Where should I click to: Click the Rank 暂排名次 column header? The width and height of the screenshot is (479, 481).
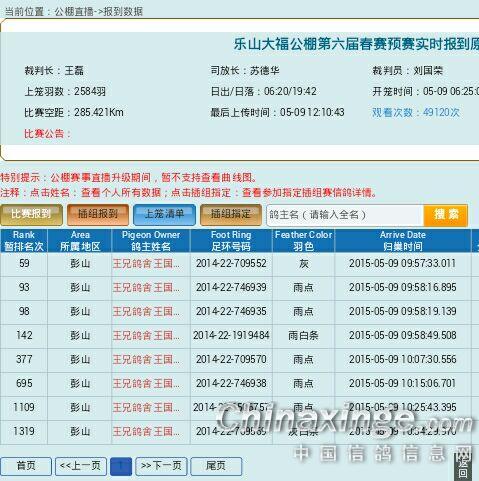tap(24, 241)
